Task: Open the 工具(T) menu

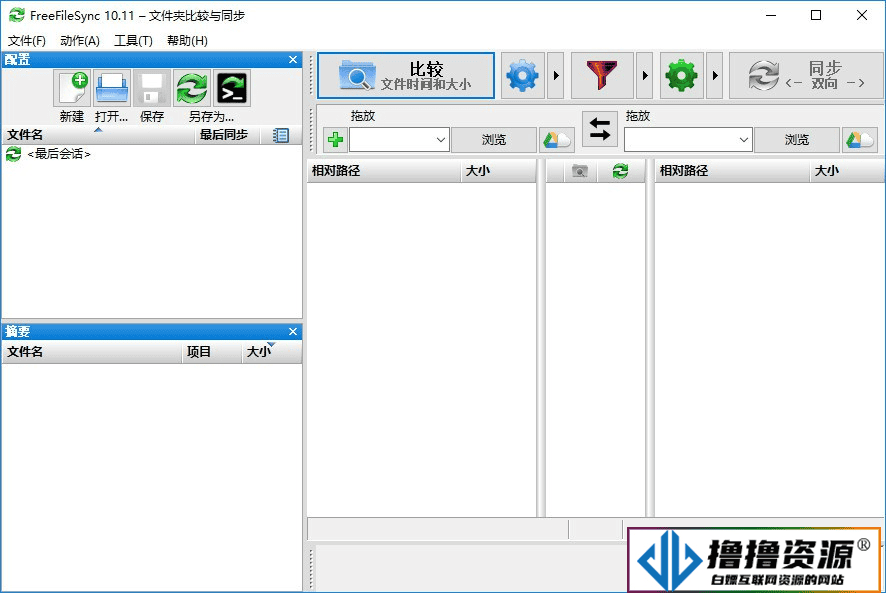Action: click(x=133, y=41)
